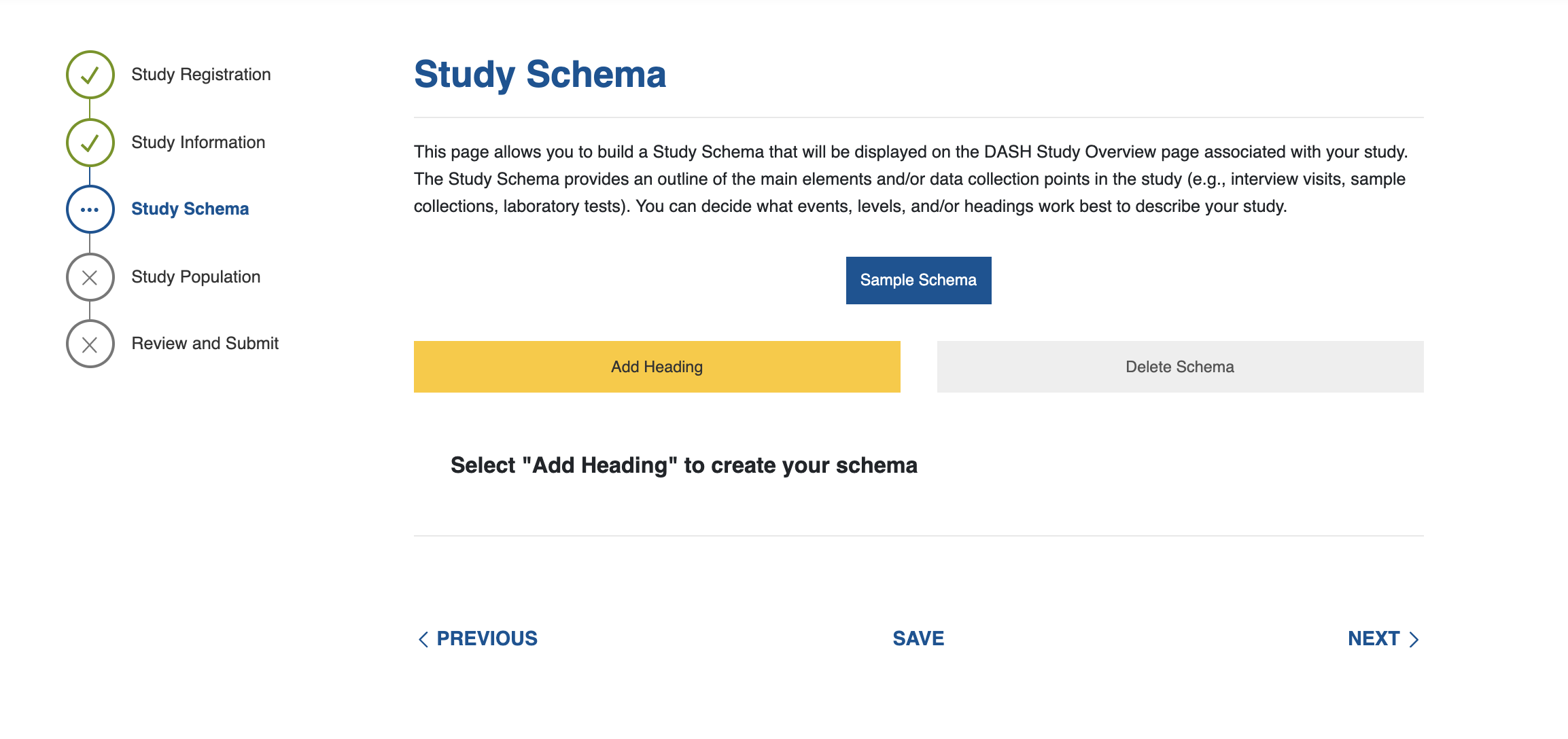The width and height of the screenshot is (1568, 739).
Task: Click the 'Select "Add Heading"' placeholder message
Action: coord(684,465)
